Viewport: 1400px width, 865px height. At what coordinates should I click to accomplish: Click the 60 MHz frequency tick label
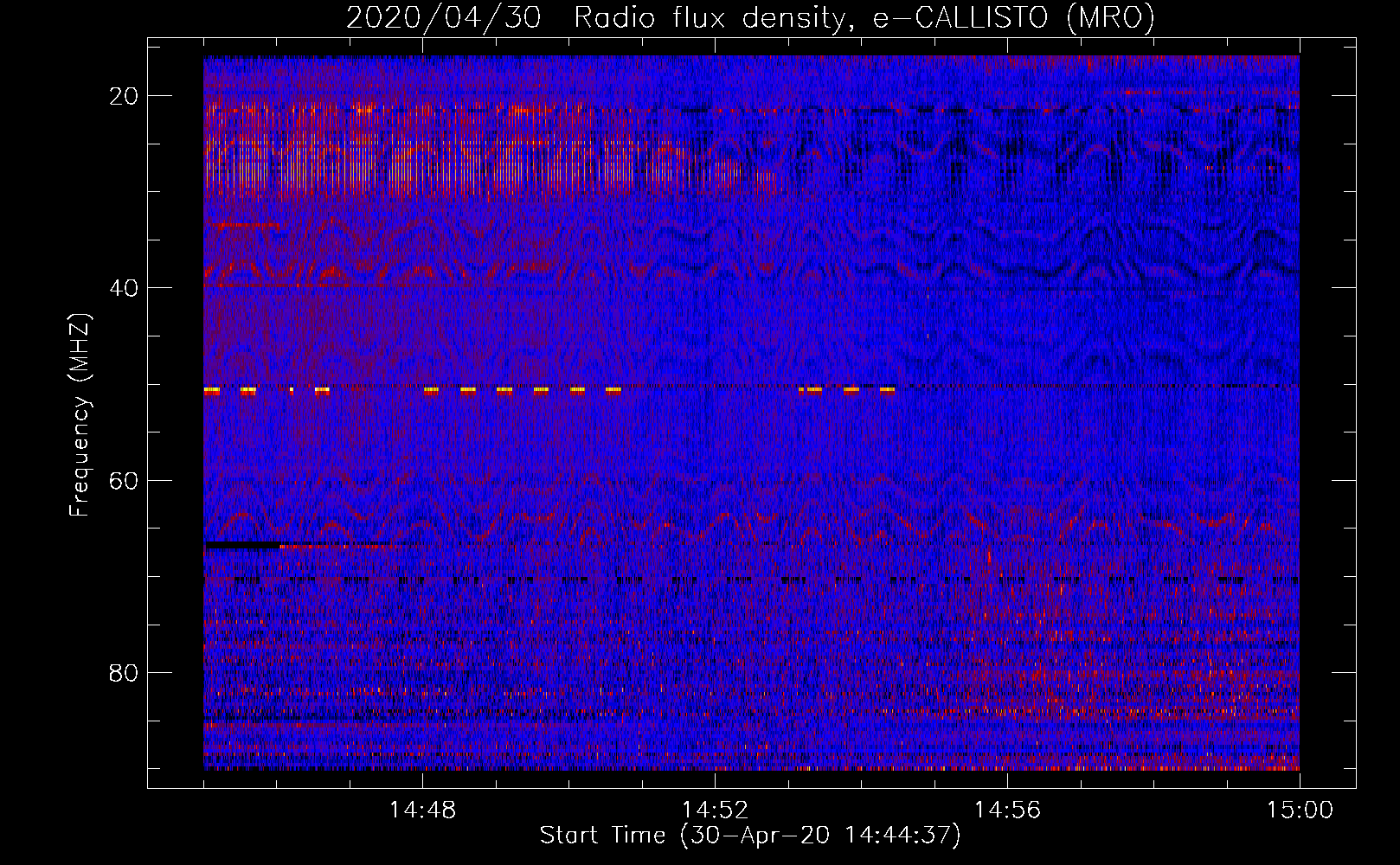coord(124,480)
